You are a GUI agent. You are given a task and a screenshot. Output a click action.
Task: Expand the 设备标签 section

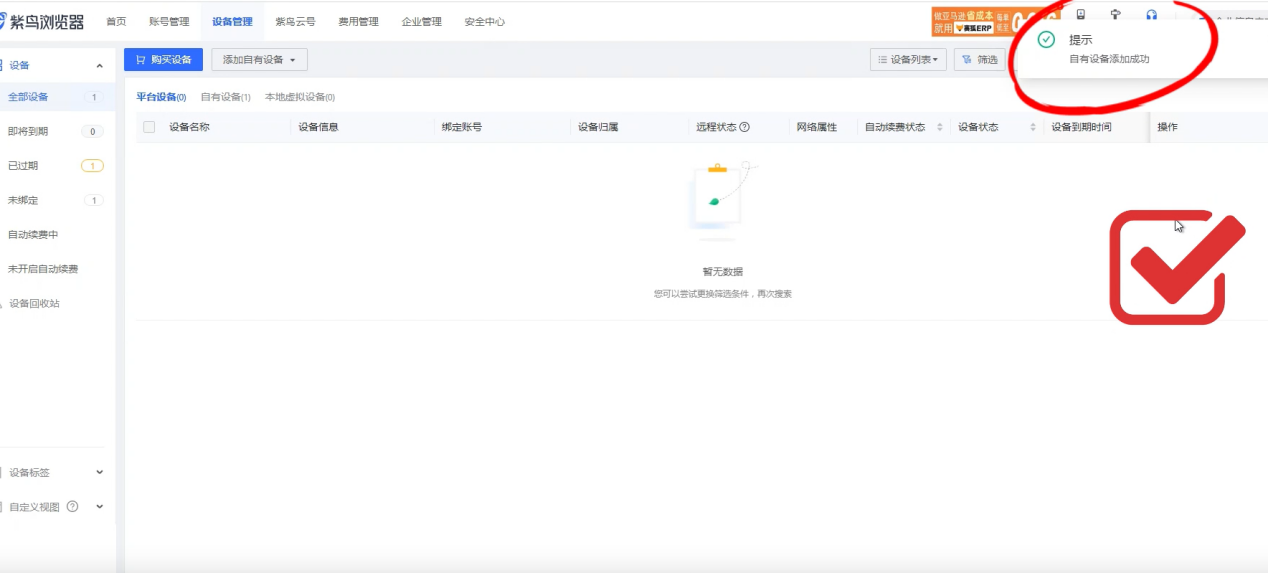pos(99,472)
